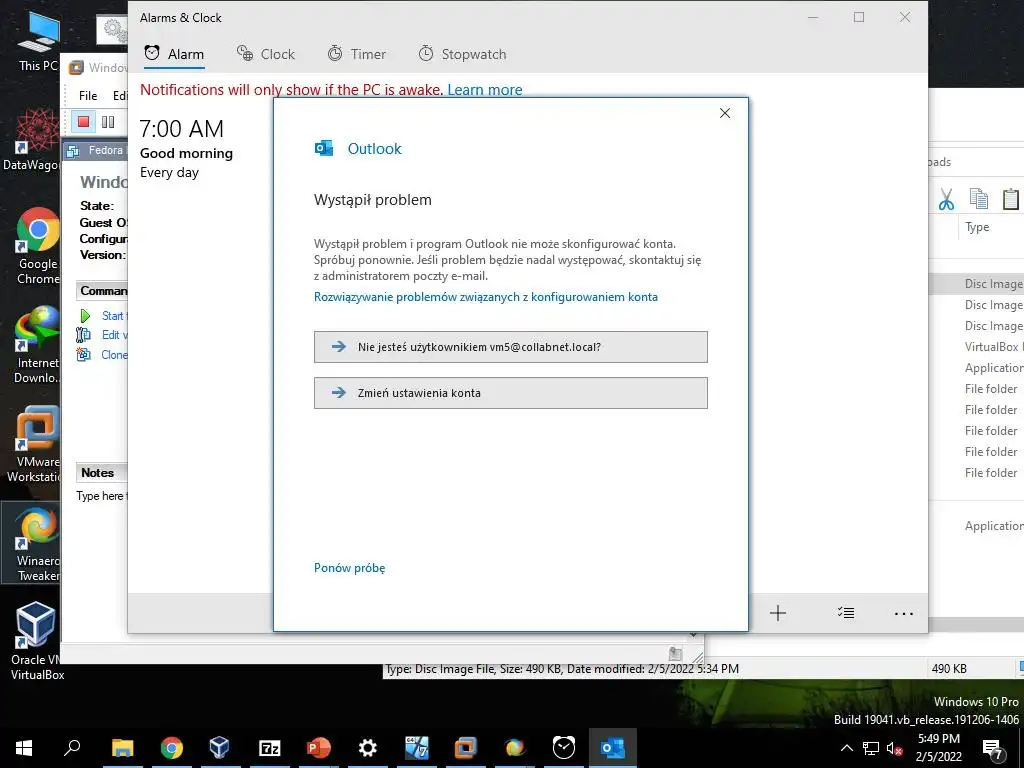
Task: Open the Oracle VM VirtualBox desktop shortcut
Action: [x=37, y=642]
